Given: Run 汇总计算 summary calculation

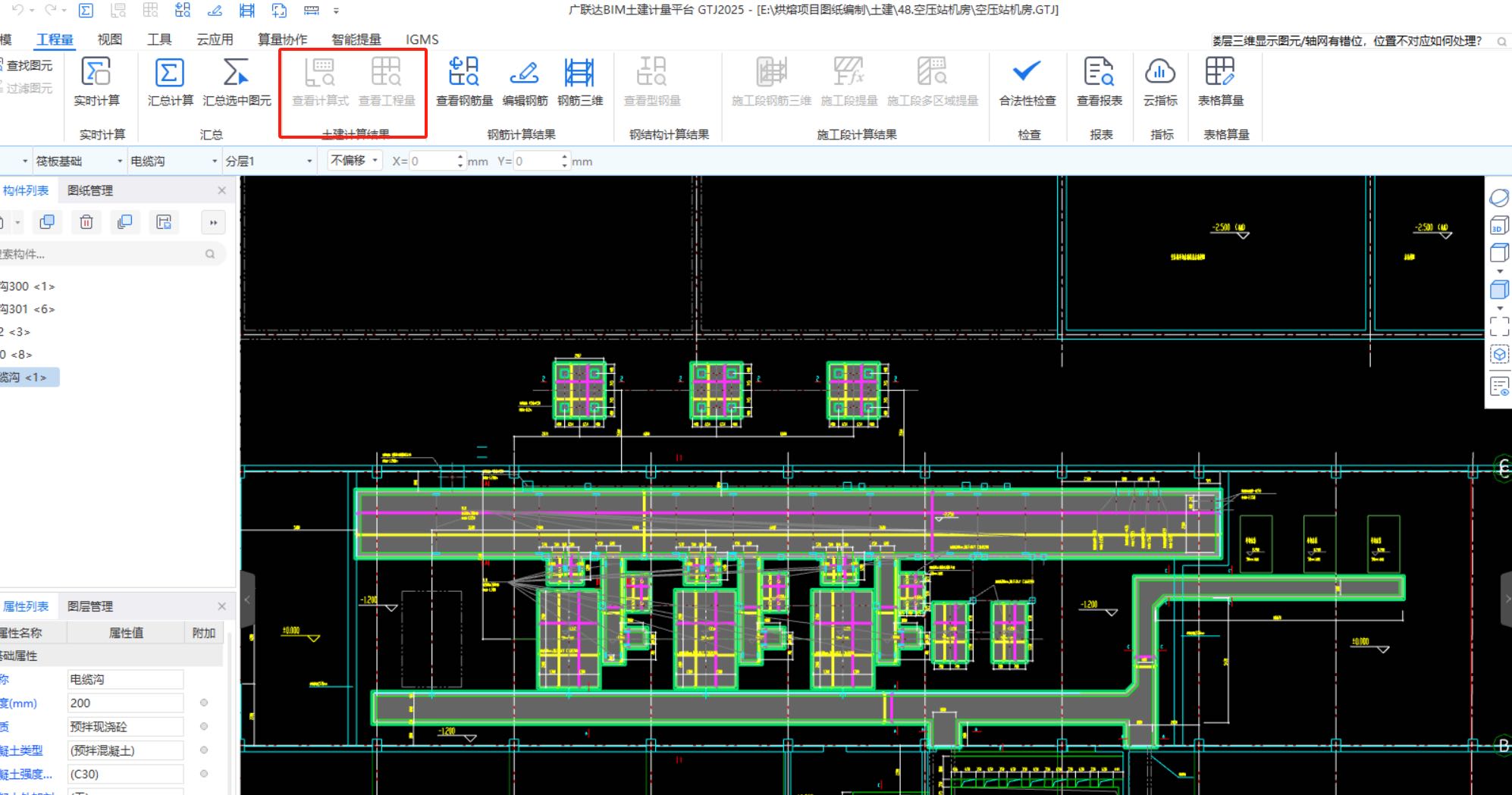Looking at the screenshot, I should click(170, 82).
